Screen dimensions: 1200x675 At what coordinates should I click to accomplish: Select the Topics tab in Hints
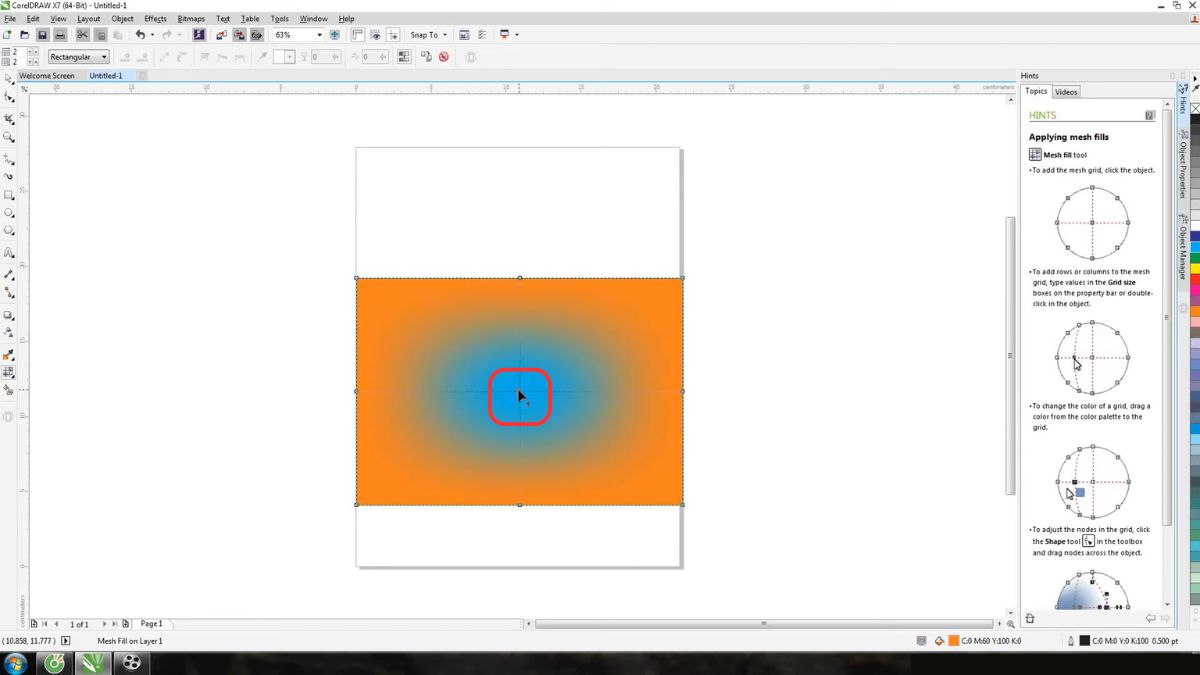pos(1036,91)
